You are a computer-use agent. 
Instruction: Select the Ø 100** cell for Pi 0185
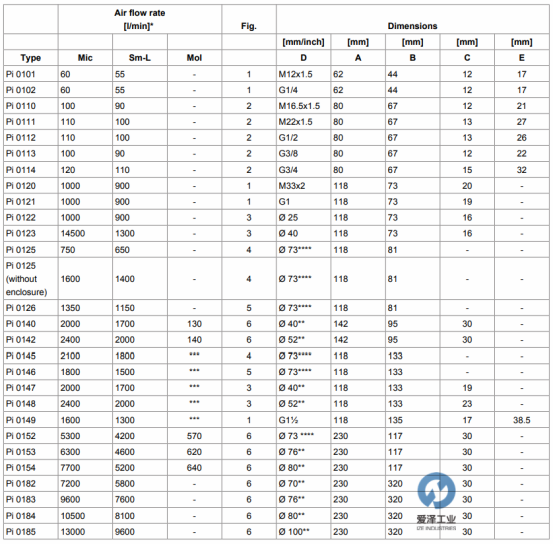click(303, 532)
